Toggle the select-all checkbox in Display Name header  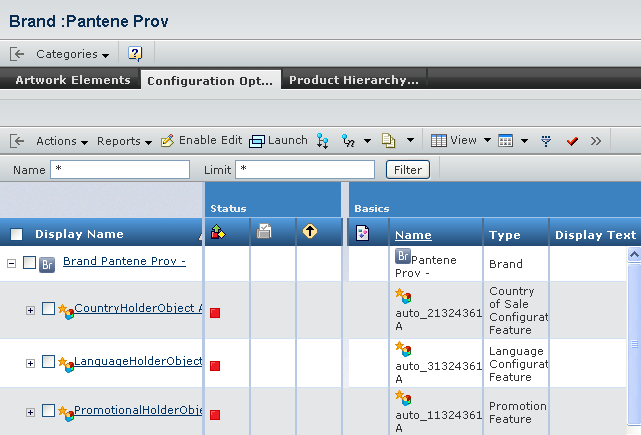coord(16,234)
